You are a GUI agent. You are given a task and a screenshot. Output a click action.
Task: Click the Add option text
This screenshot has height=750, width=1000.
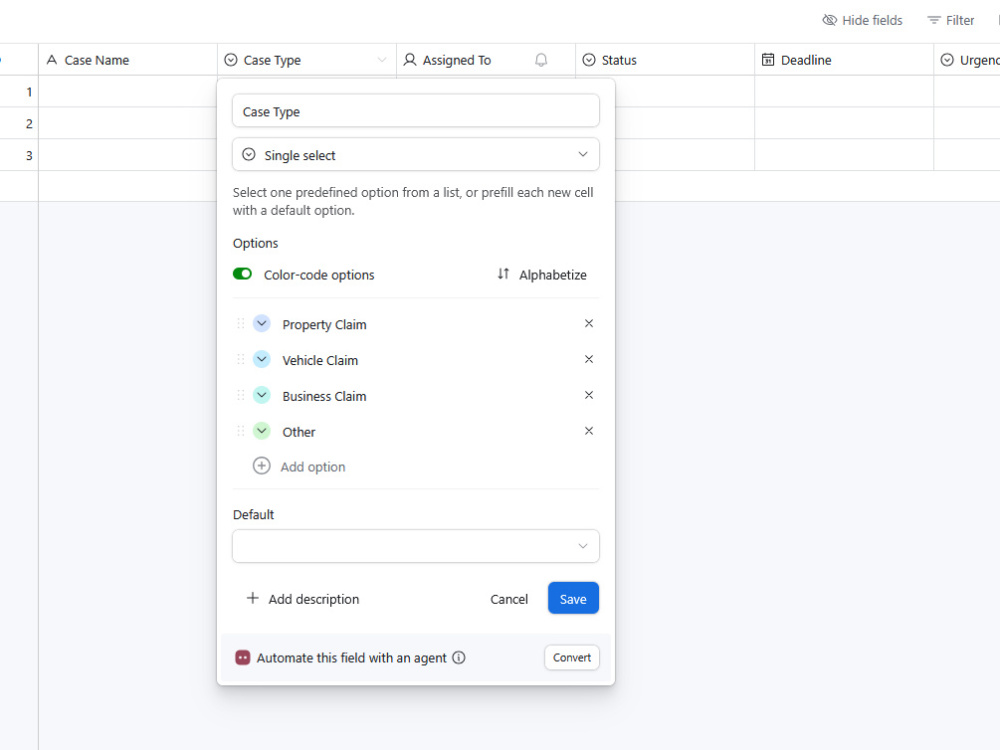[312, 467]
